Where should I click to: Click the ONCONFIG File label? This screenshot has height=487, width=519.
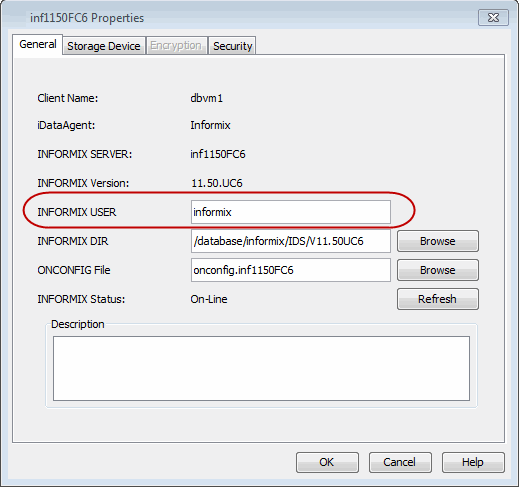pyautogui.click(x=74, y=270)
